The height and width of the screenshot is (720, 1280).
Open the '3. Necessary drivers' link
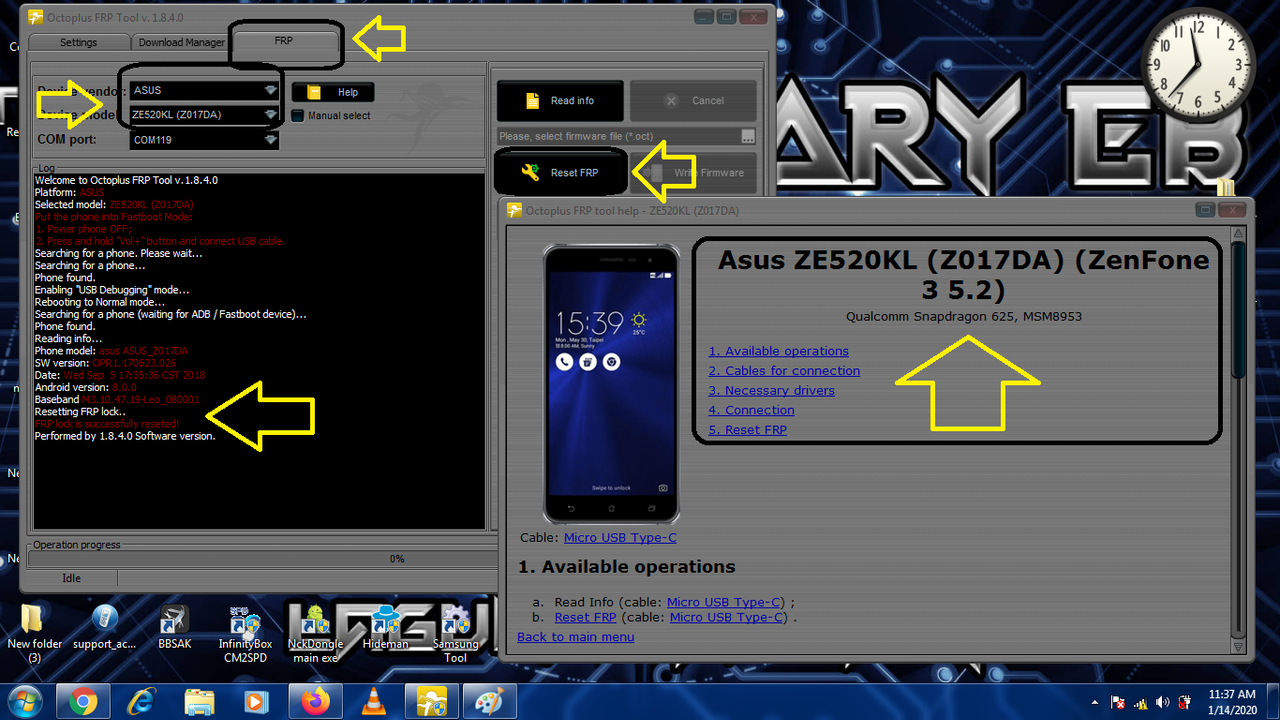(772, 391)
